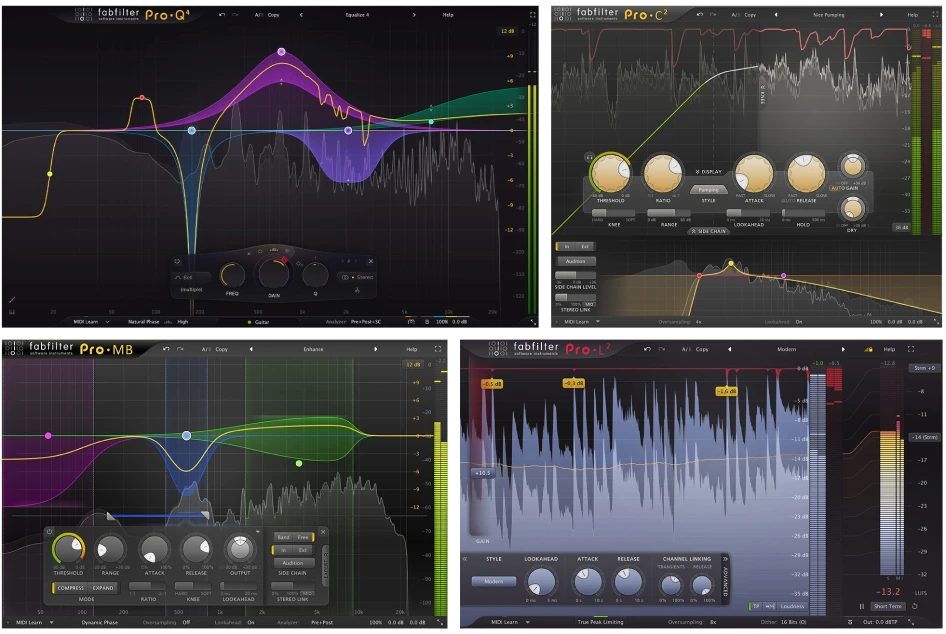Click the FabFilter logo icon in Pro-Q 4
This screenshot has height=634, width=946.
coord(83,12)
